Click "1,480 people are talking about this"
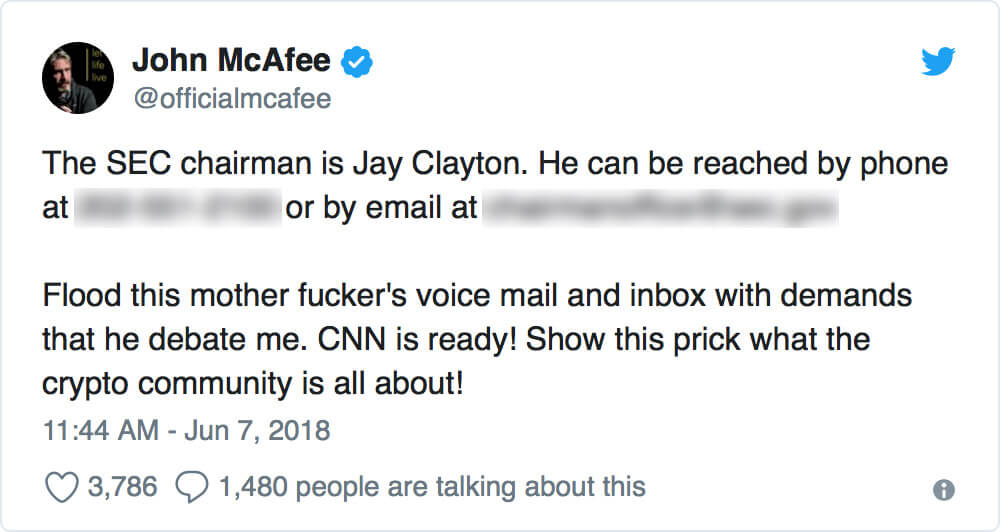The image size is (1000, 532). (431, 487)
